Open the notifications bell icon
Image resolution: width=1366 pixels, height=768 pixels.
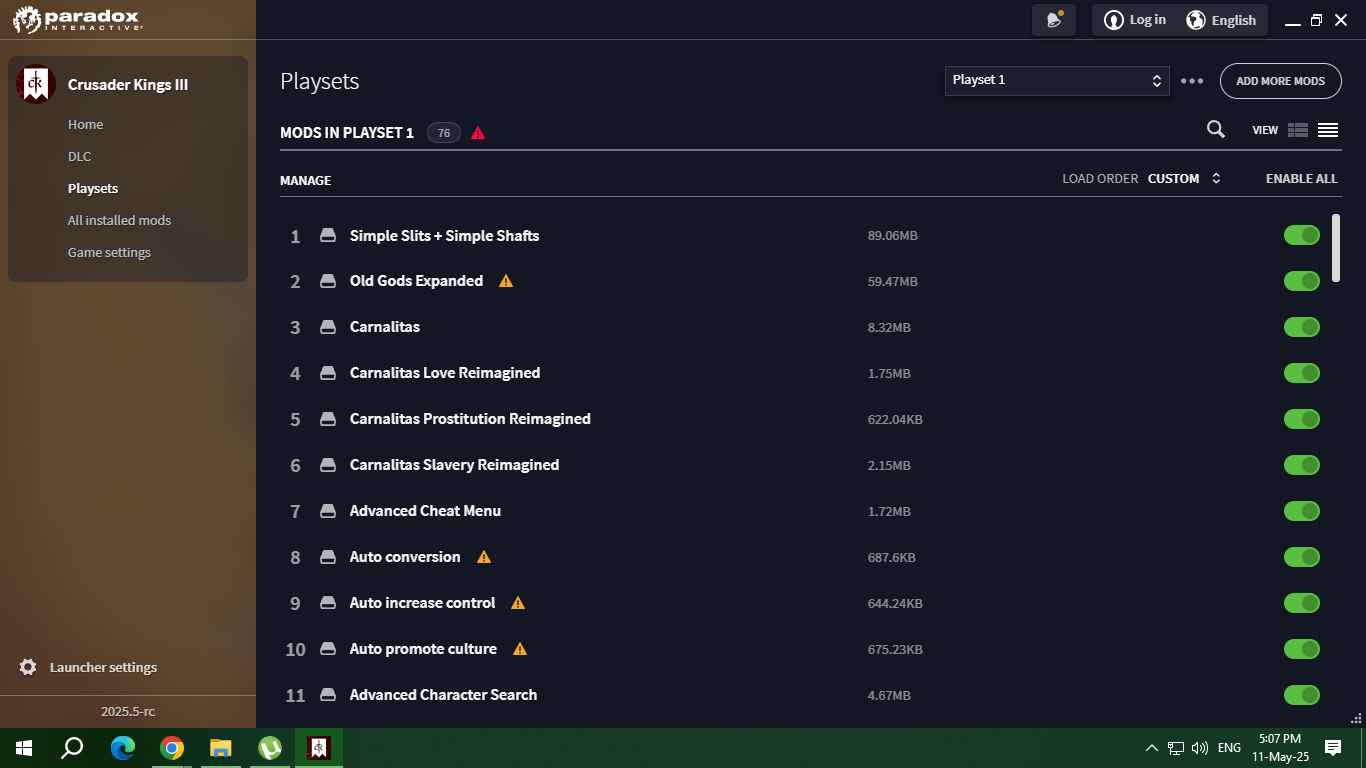pos(1054,20)
